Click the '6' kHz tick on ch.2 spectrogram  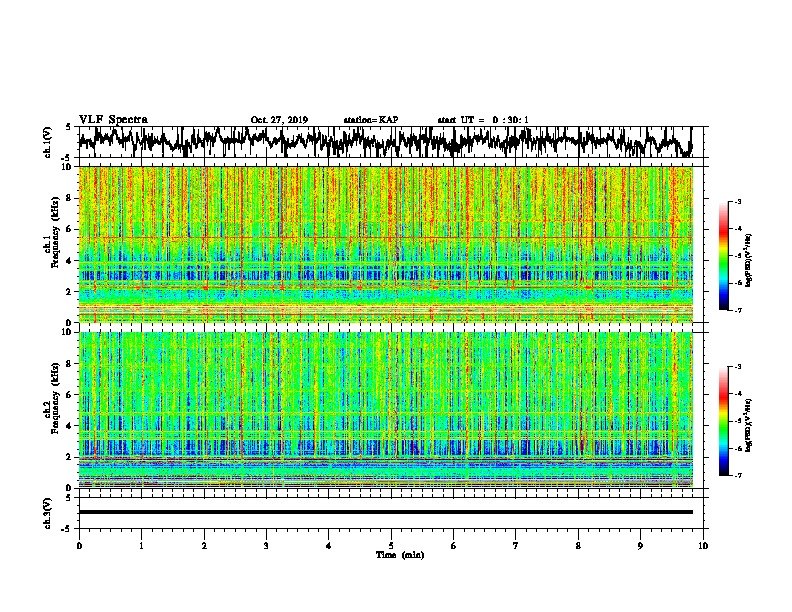70,394
